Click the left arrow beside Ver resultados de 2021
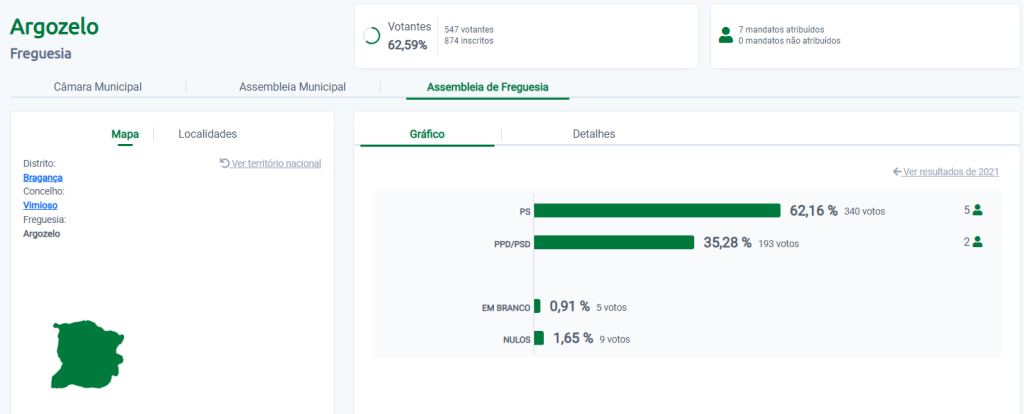This screenshot has height=414, width=1024. tap(897, 172)
